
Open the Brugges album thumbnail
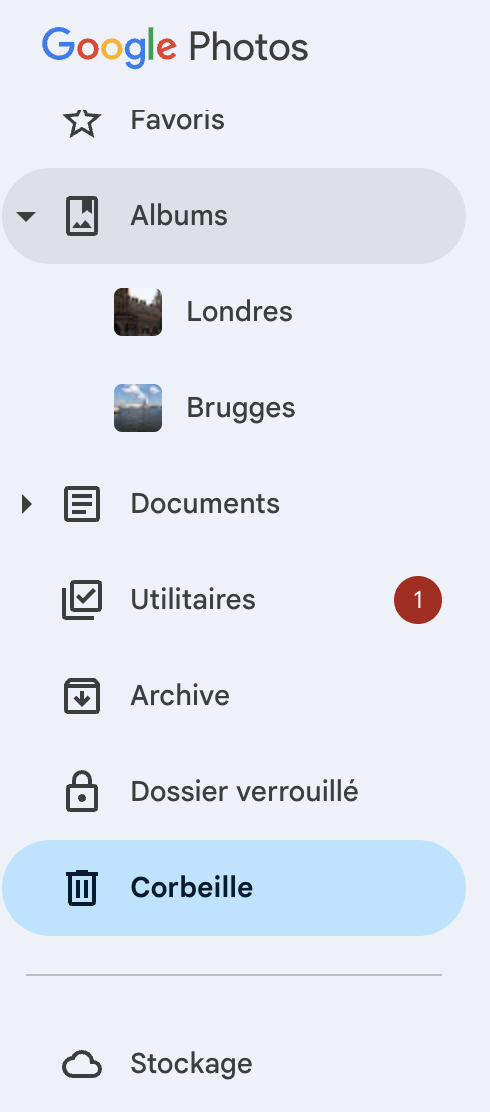[x=138, y=408]
